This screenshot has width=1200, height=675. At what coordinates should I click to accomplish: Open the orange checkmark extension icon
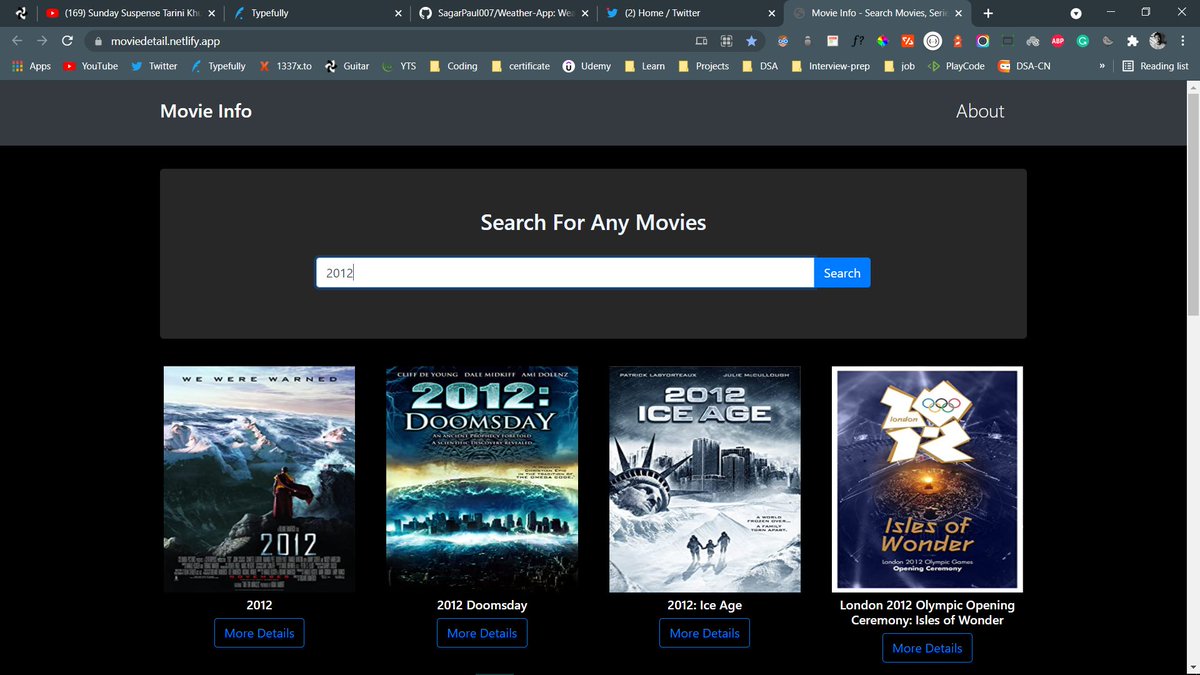(907, 41)
